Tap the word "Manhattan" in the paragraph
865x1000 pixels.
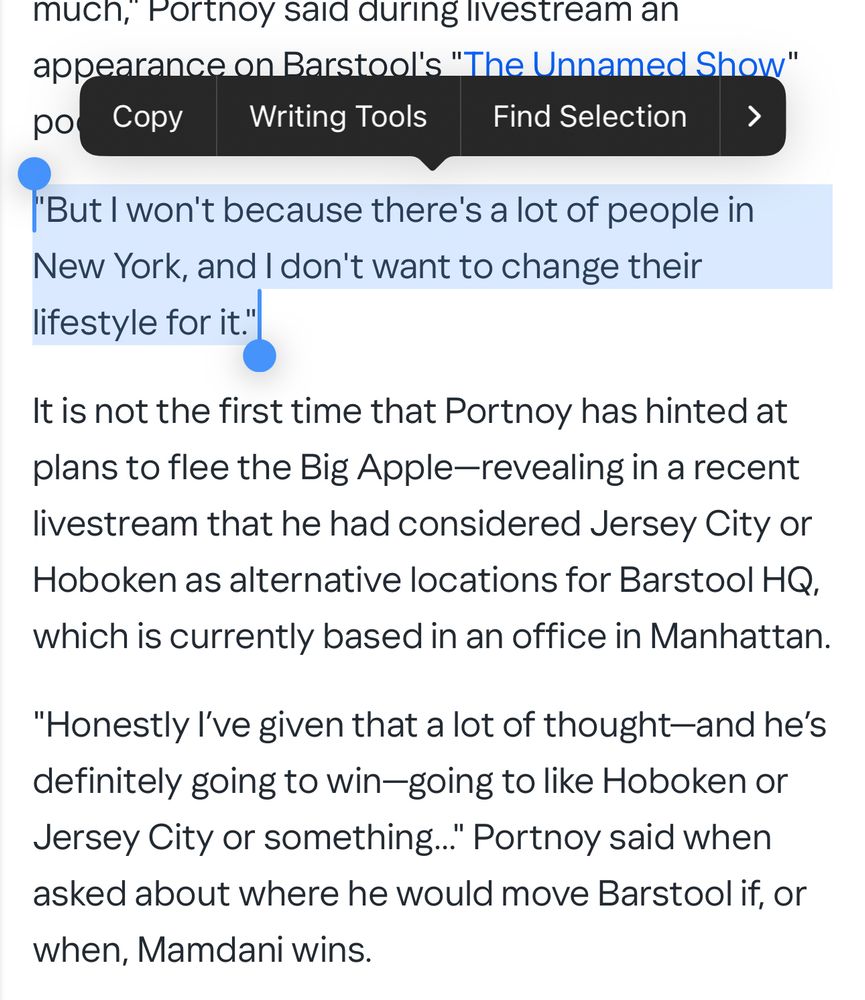(x=740, y=636)
